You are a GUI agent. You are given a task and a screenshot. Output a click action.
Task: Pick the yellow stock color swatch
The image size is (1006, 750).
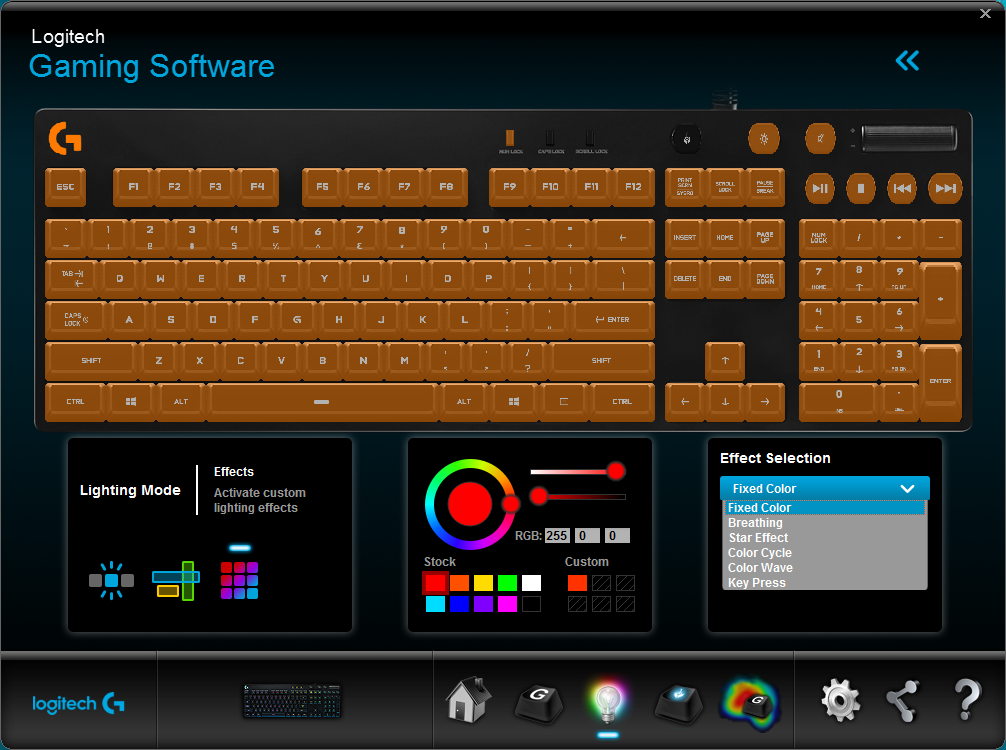coord(483,583)
